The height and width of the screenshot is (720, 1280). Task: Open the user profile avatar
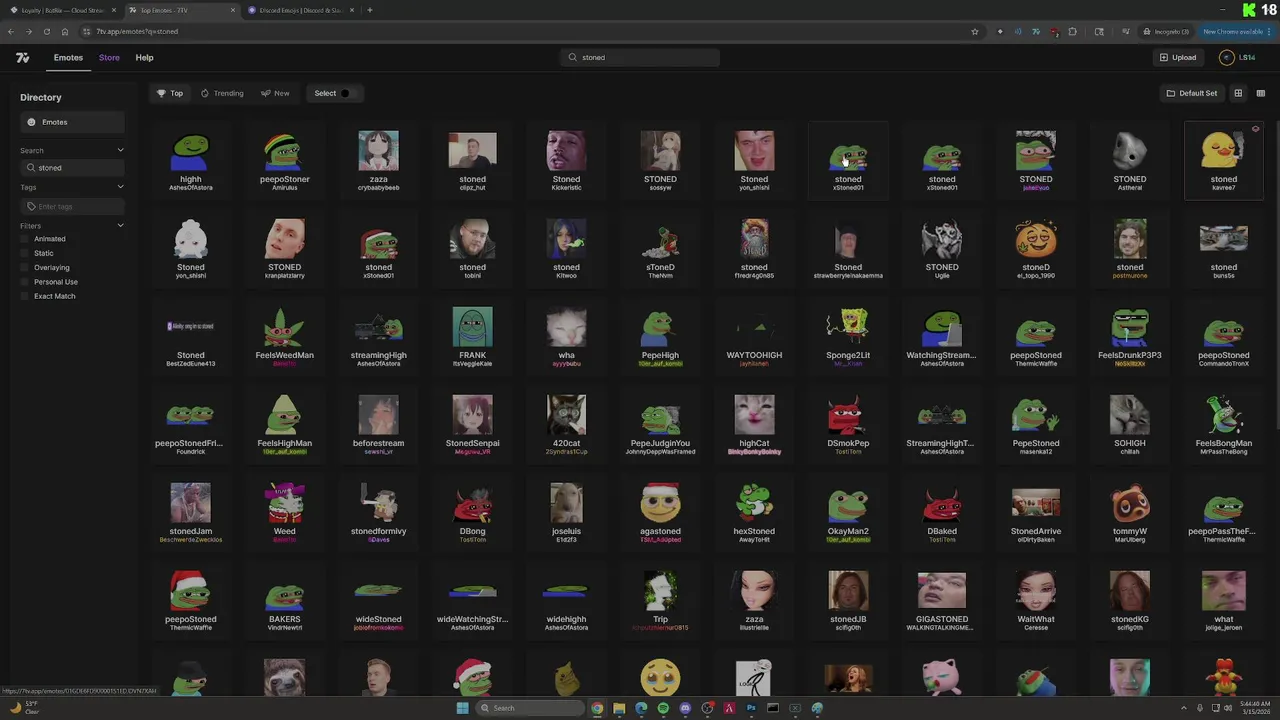1226,58
